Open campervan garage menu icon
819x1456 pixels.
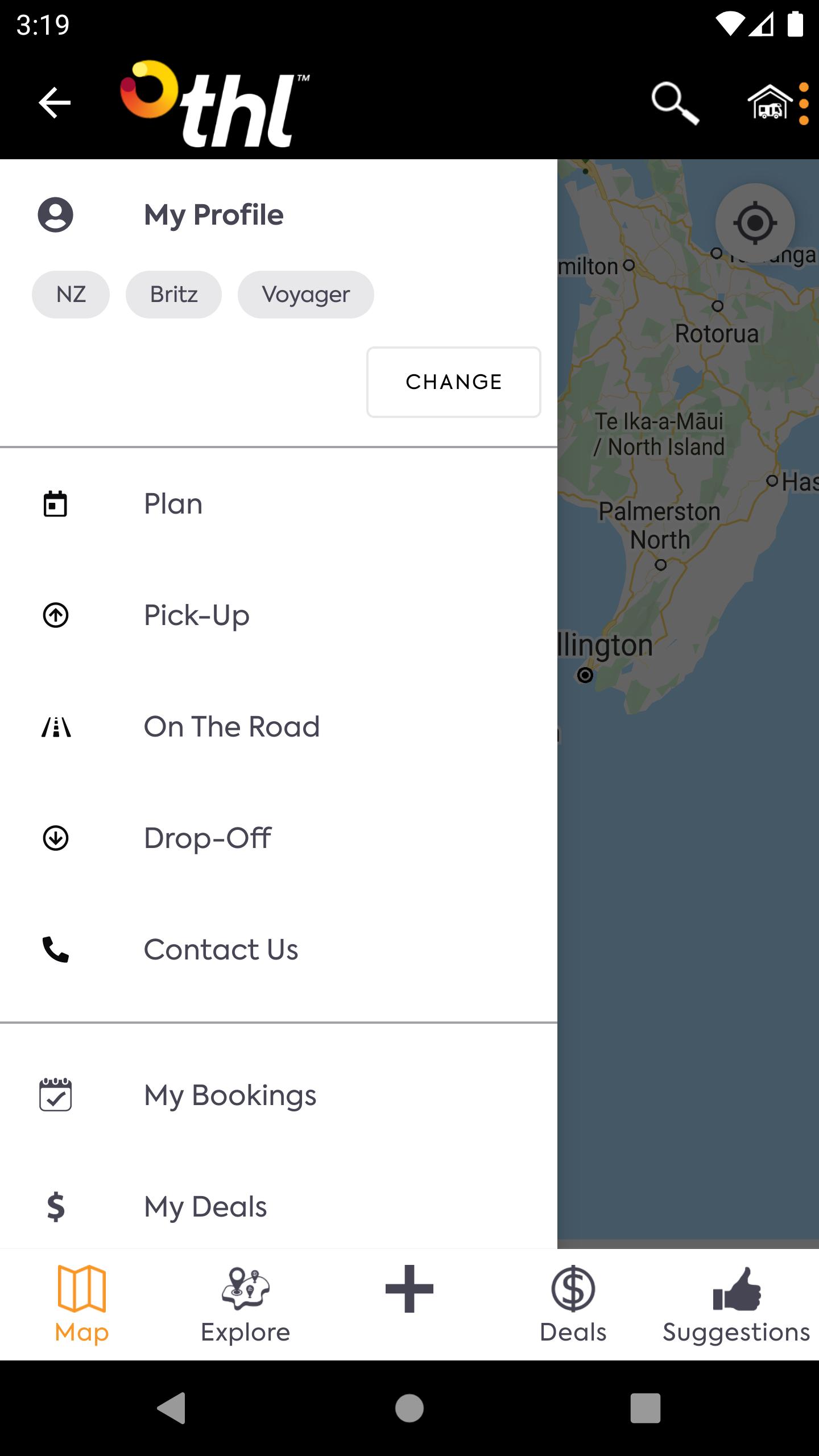pos(777,103)
